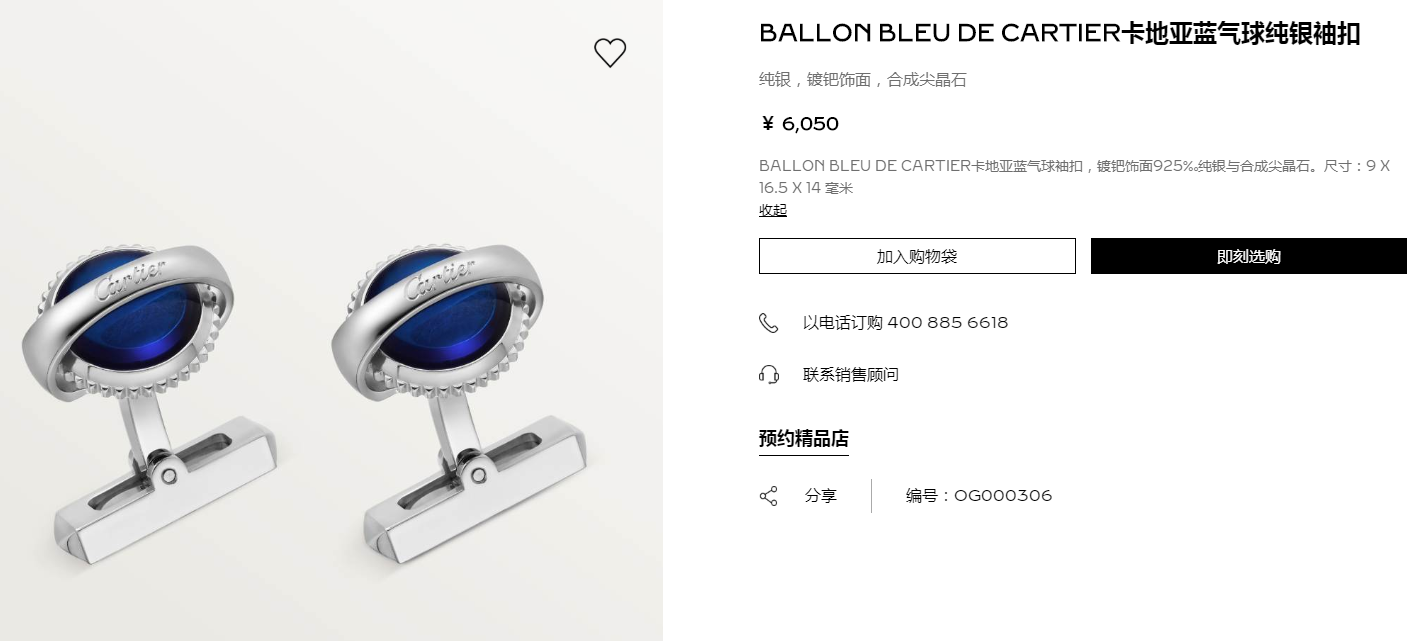Click the 加入购物袋 button
The width and height of the screenshot is (1415, 641).
click(917, 256)
